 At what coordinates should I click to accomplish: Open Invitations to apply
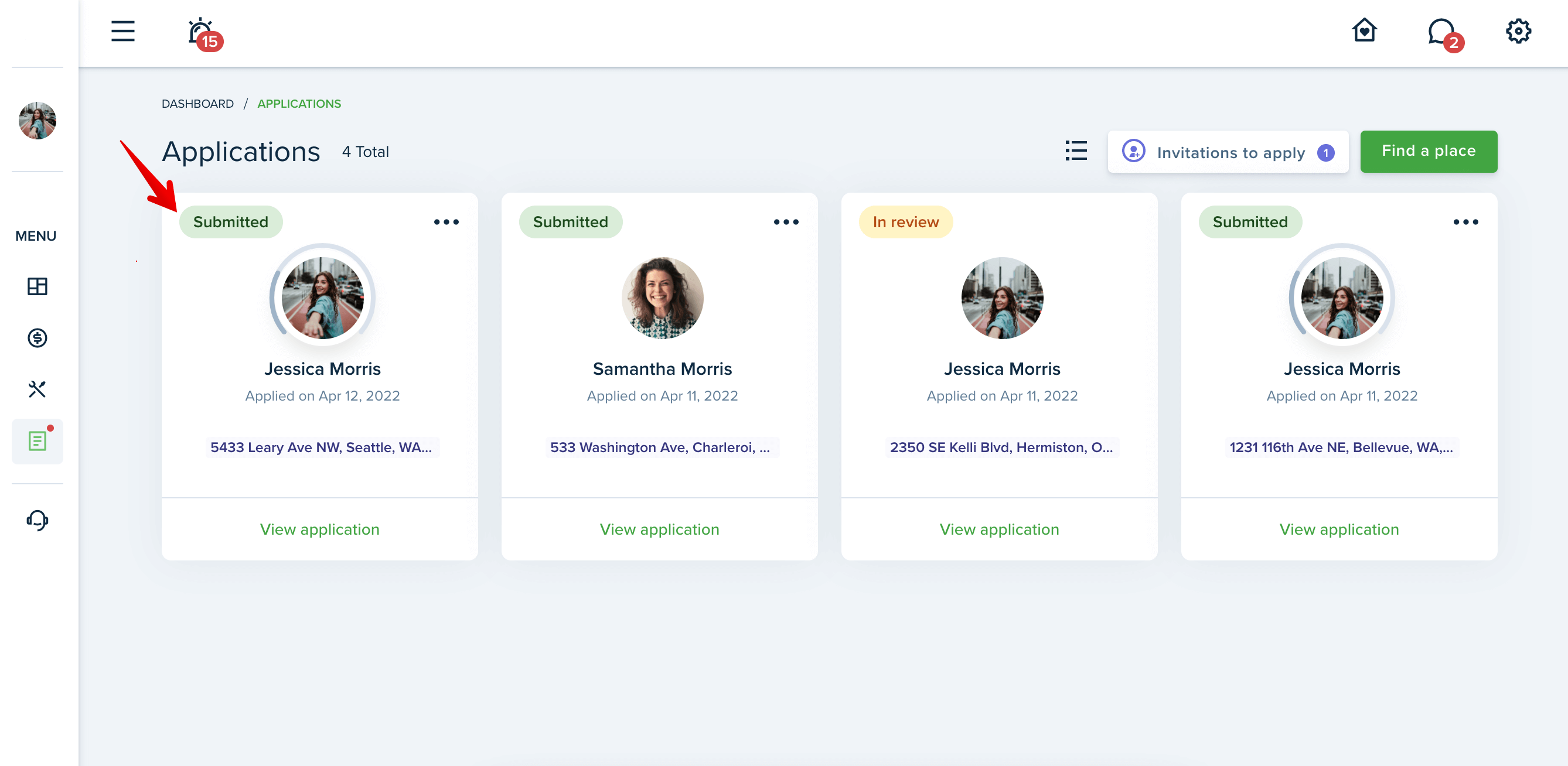point(1228,152)
